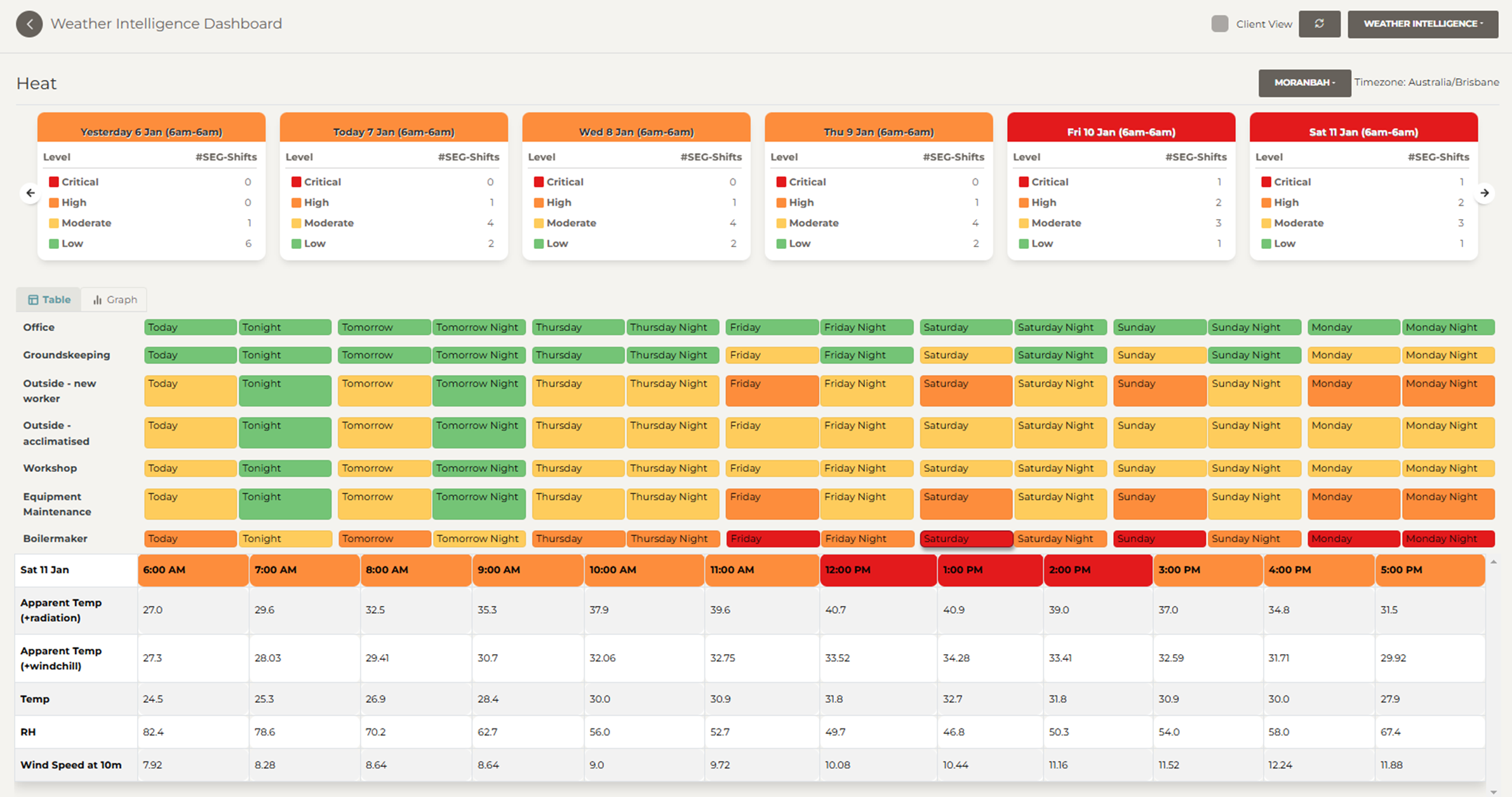Click the red Critical swatch in the Yesterday card

click(54, 182)
